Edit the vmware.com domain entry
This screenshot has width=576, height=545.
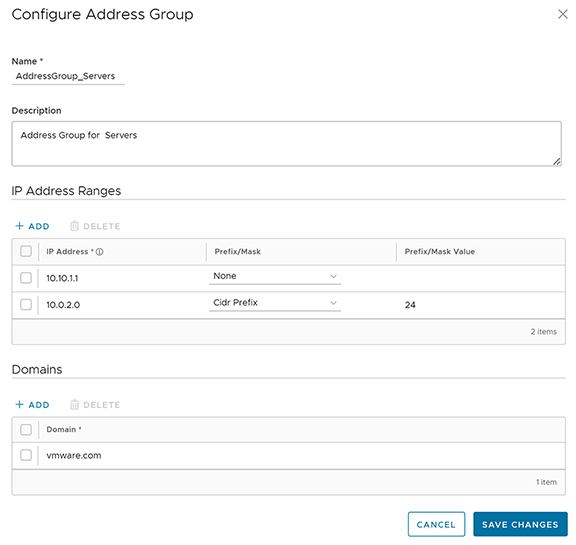tap(74, 455)
